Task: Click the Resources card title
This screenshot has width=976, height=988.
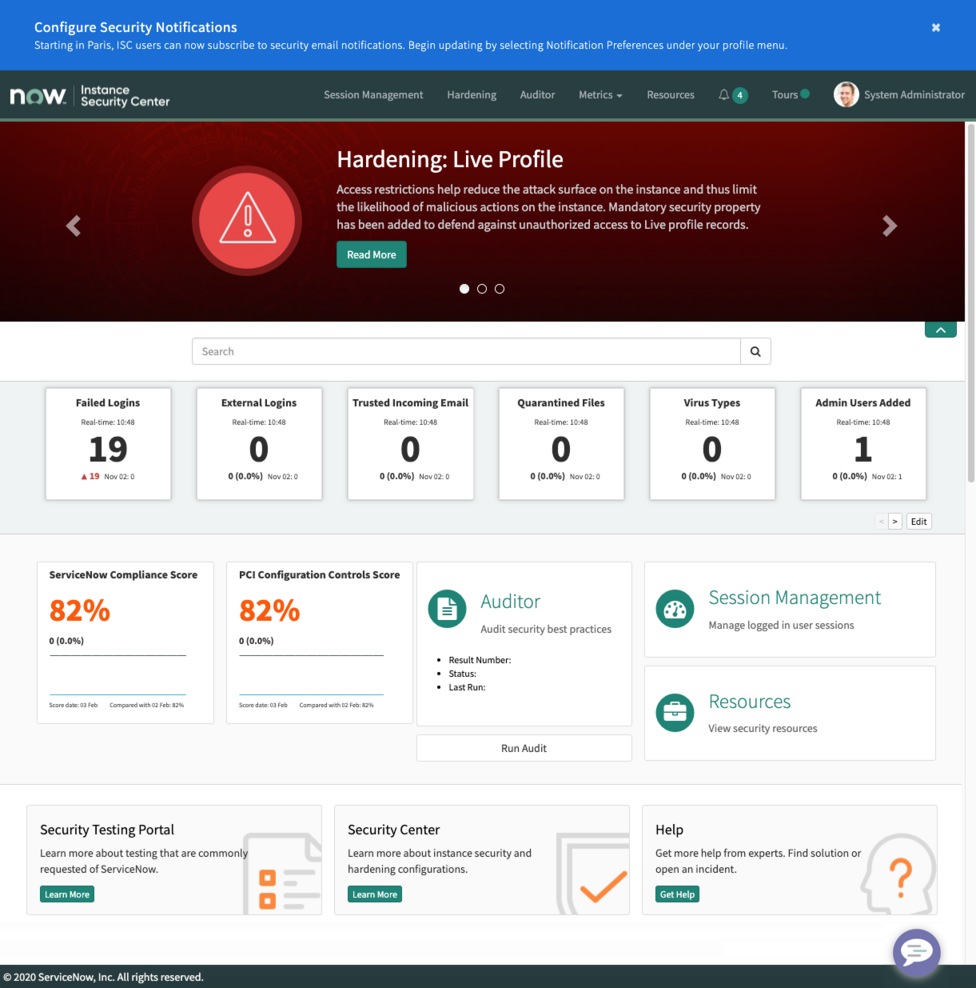Action: tap(749, 701)
